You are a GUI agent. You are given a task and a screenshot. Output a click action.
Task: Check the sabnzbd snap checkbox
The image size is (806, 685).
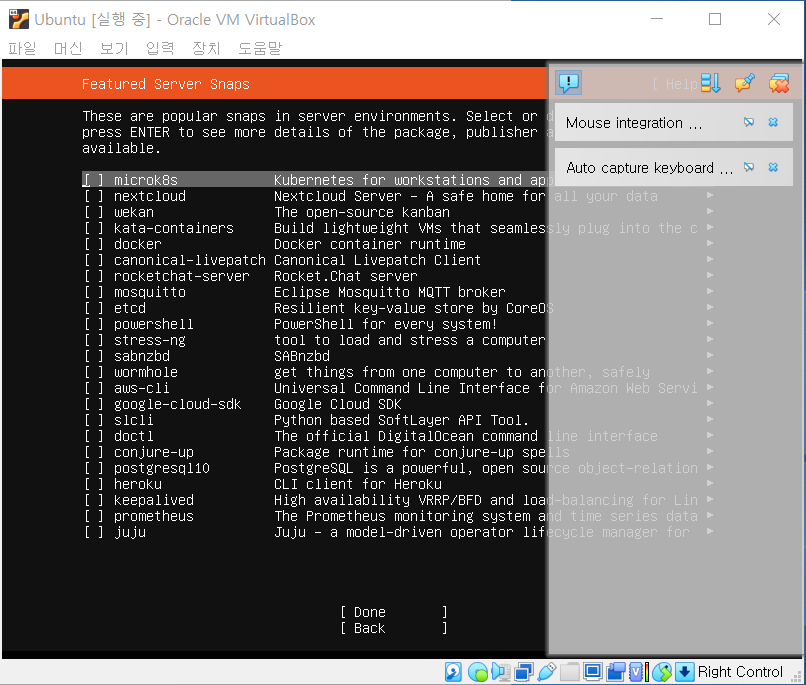coord(94,356)
